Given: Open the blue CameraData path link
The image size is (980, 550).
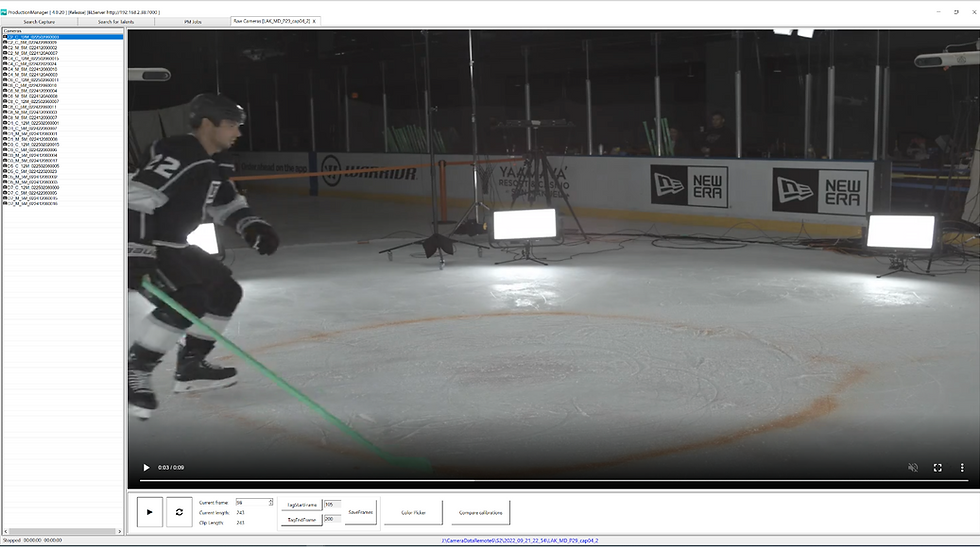Looking at the screenshot, I should click(x=520, y=541).
